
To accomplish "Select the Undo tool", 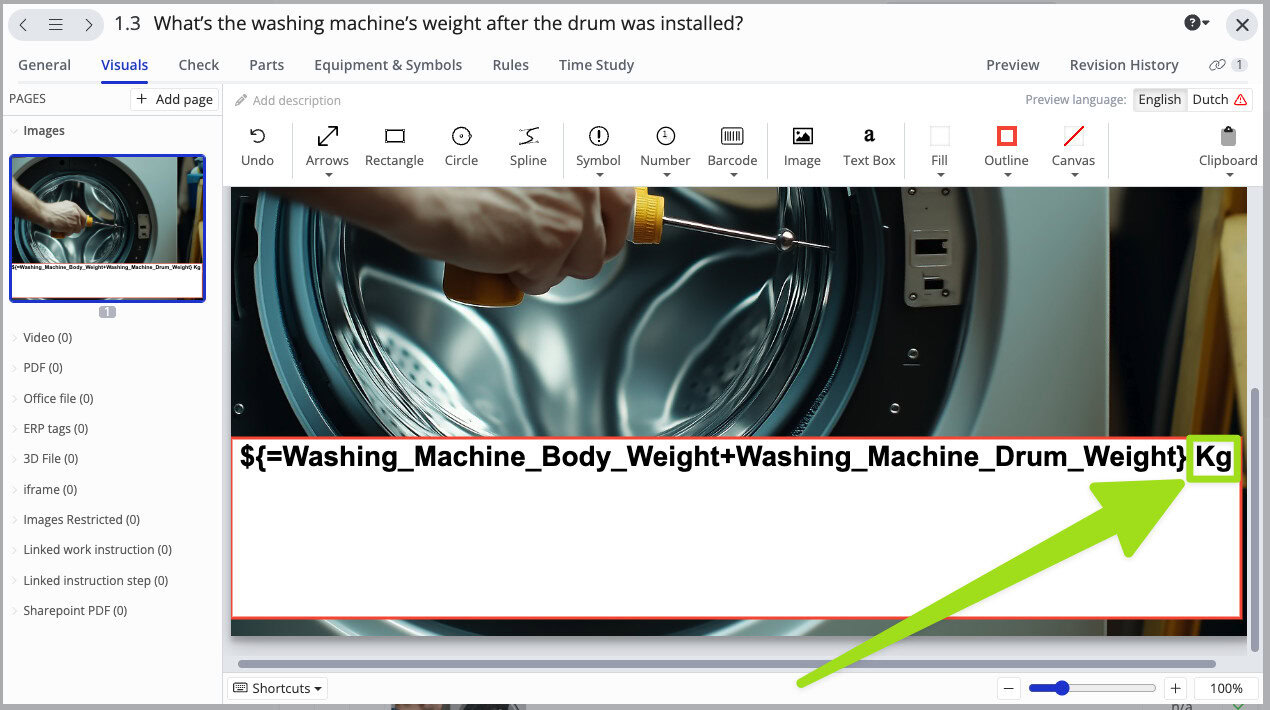I will click(x=257, y=146).
